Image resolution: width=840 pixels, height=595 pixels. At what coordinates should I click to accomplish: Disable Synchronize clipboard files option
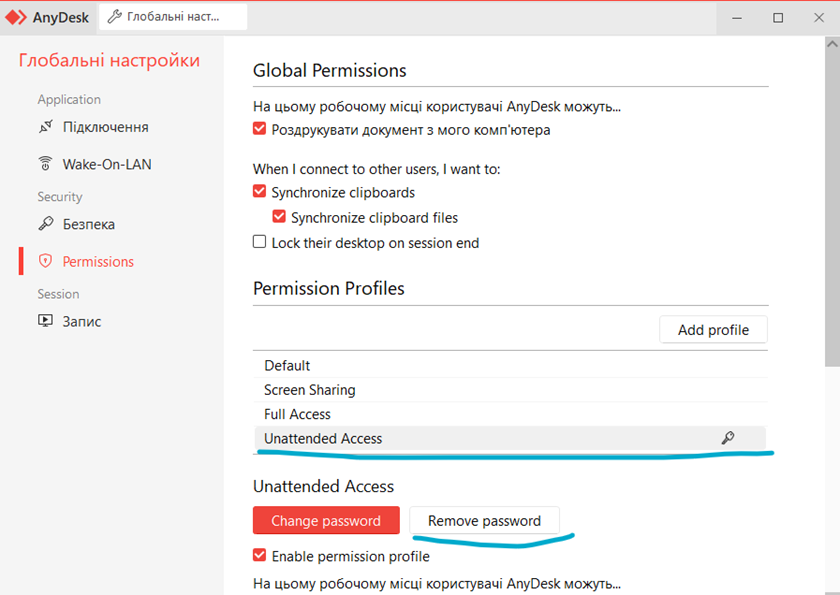[x=279, y=217]
